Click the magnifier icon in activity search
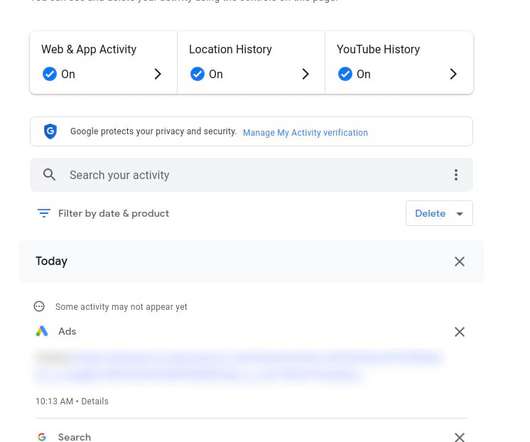 (49, 175)
